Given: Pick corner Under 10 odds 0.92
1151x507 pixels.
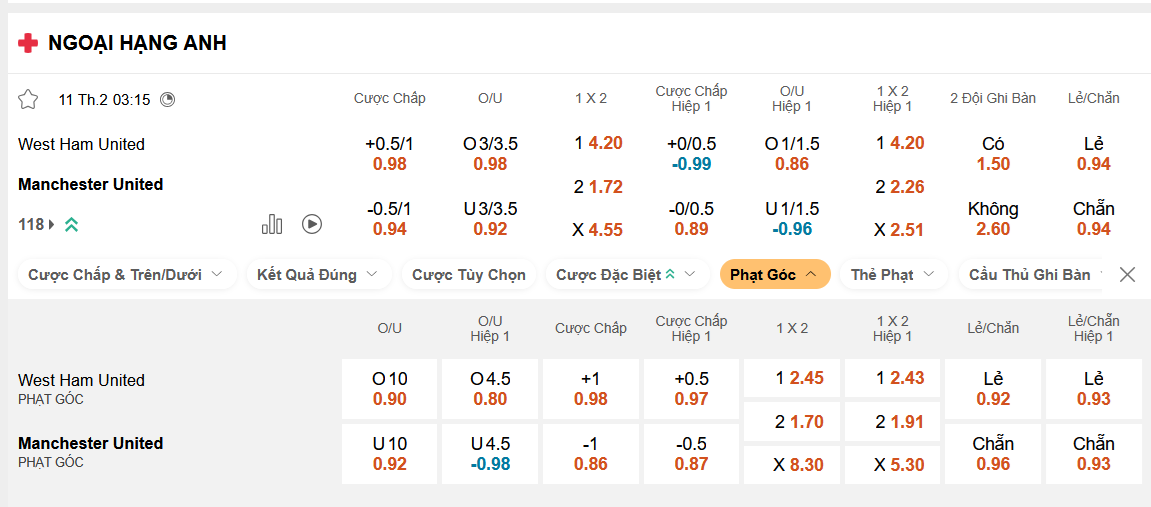Looking at the screenshot, I should [x=390, y=453].
